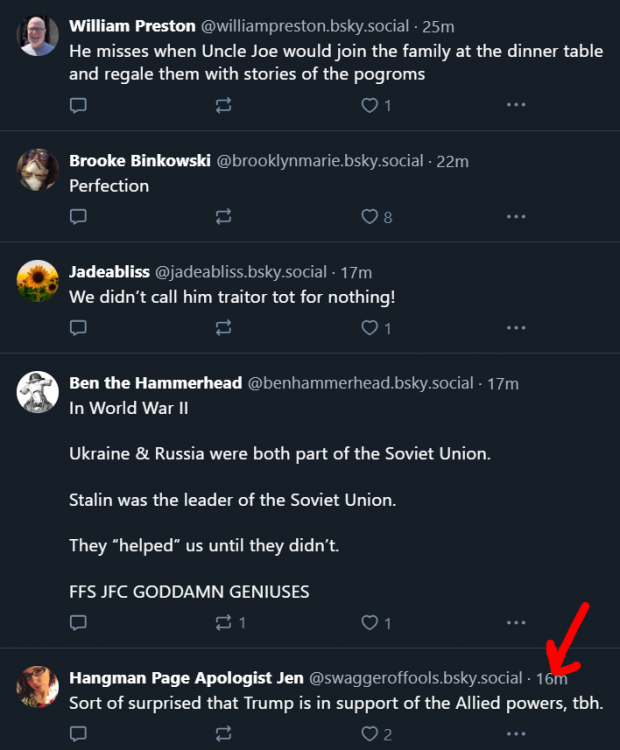Open the 16m timestamp on Jen's post
This screenshot has height=750, width=620.
pyautogui.click(x=551, y=678)
